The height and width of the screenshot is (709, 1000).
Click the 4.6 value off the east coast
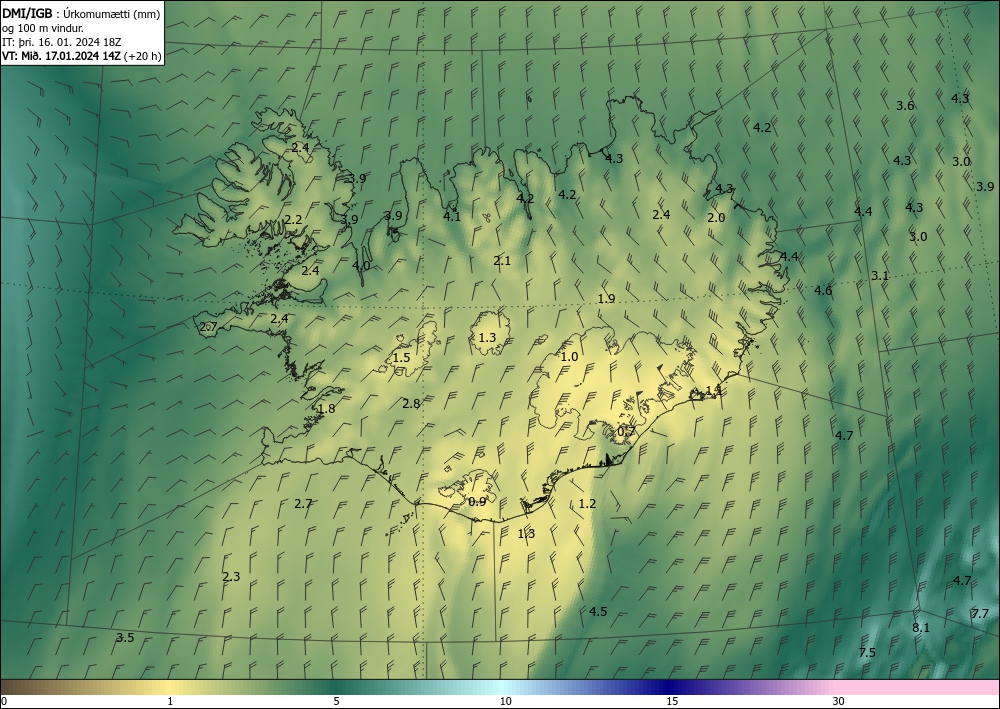pos(823,291)
